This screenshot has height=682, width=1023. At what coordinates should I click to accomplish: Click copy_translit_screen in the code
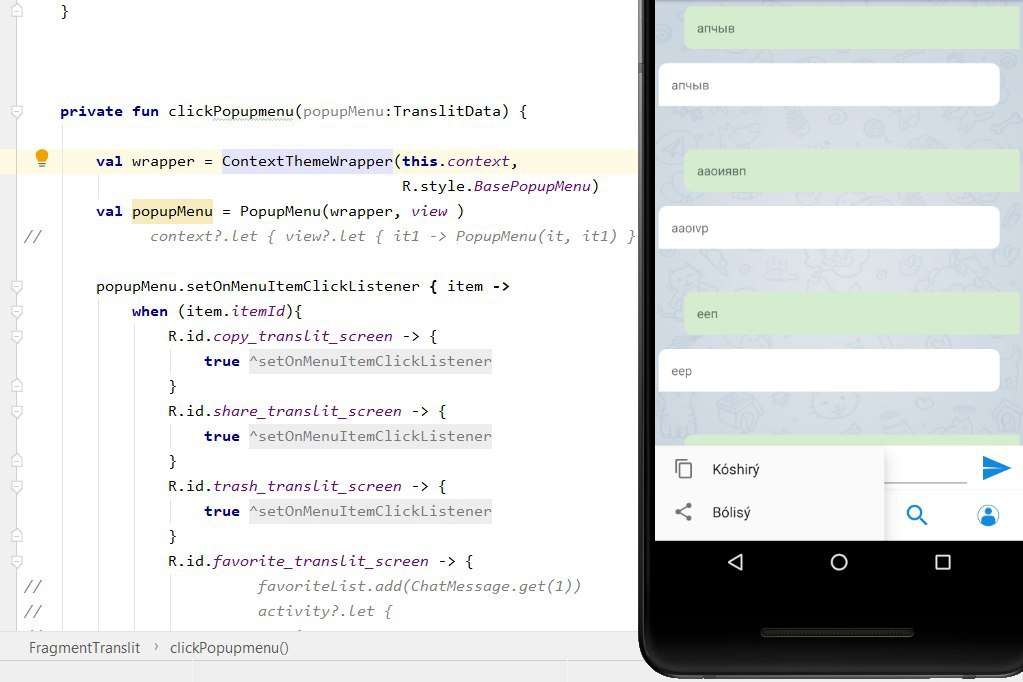click(303, 337)
